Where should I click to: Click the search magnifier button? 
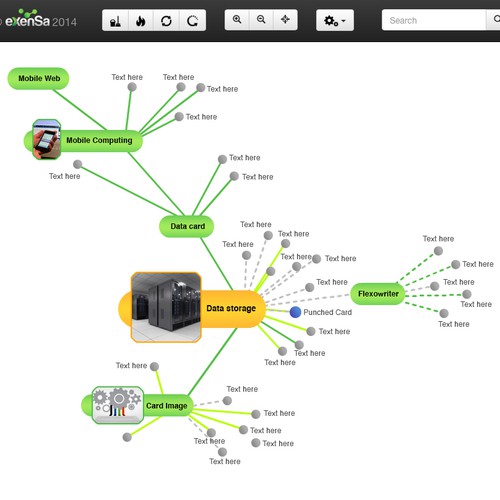click(494, 20)
